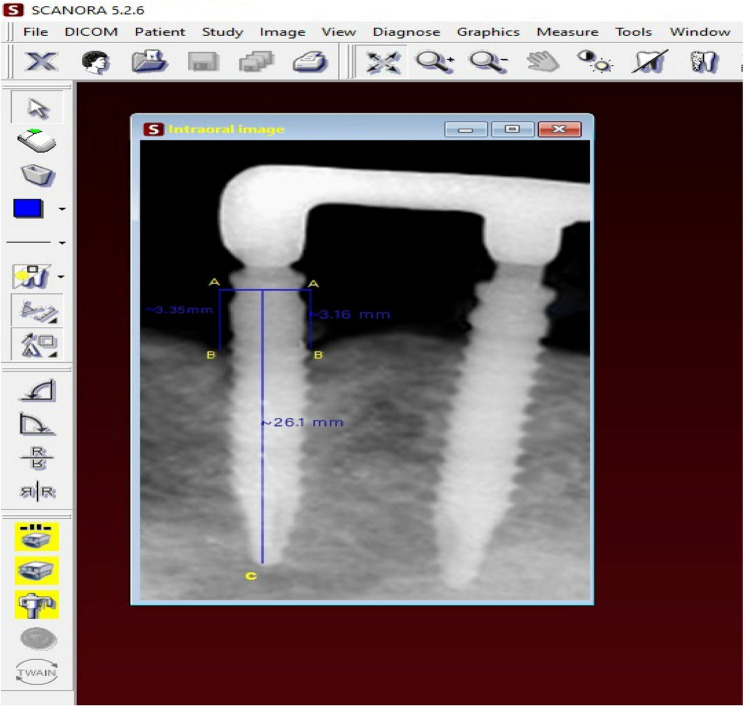Click the stacked images icon
The height and width of the screenshot is (706, 744).
coord(256,62)
